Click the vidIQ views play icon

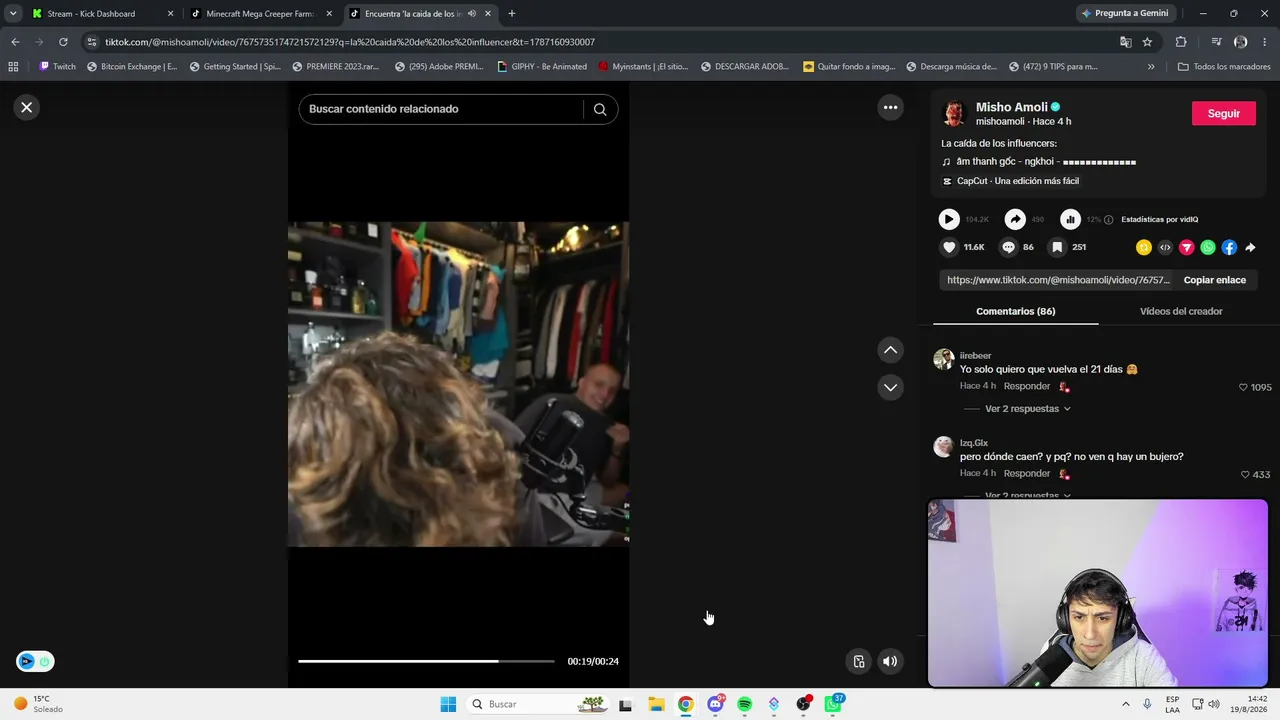pyautogui.click(x=949, y=219)
